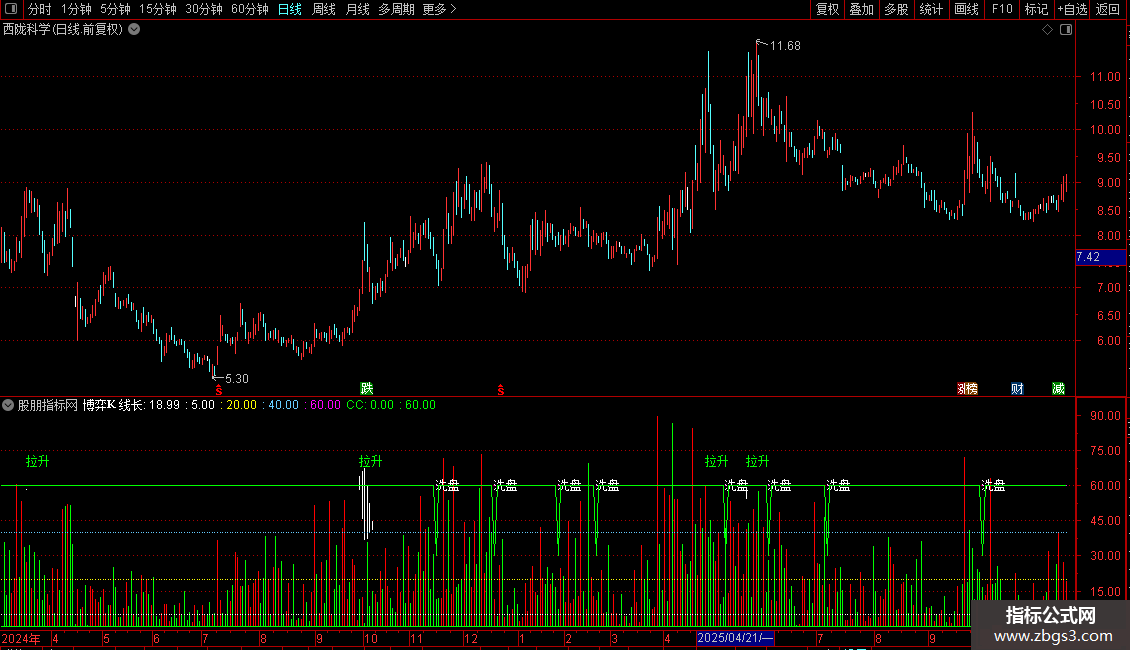
Task: Click the 返回 back button
Action: pos(1108,9)
